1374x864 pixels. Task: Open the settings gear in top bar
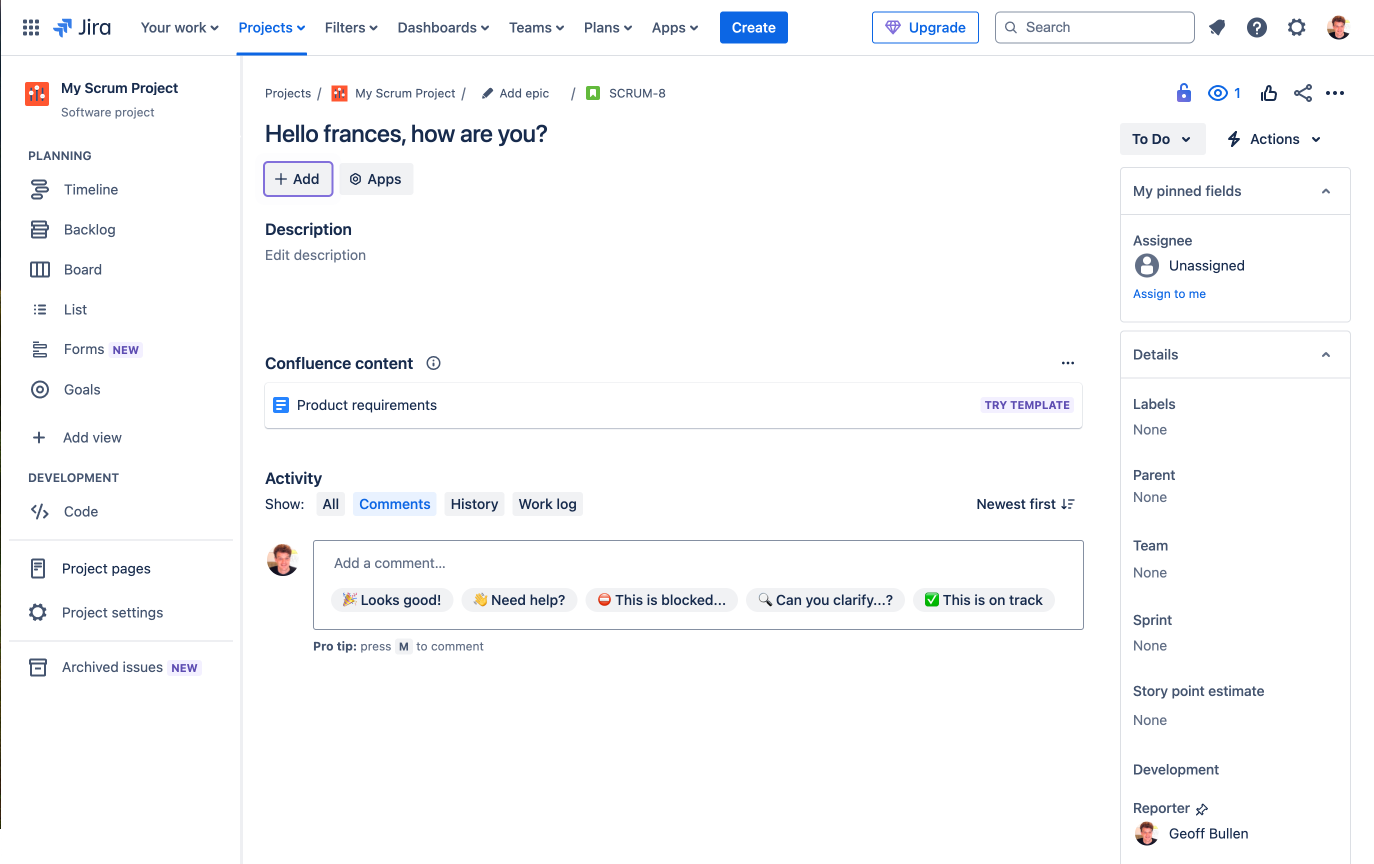1297,28
